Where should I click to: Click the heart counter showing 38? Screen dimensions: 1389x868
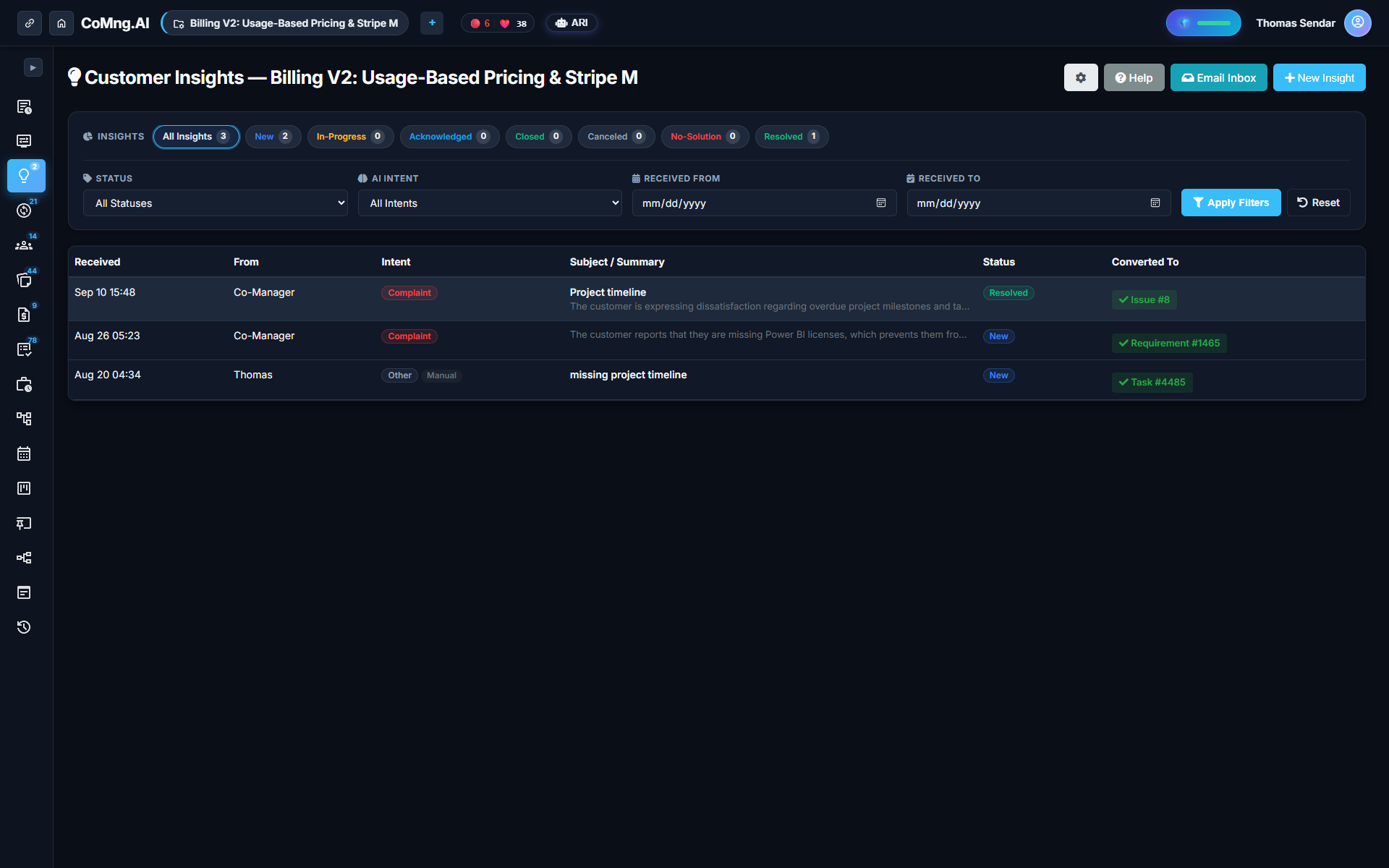(514, 23)
